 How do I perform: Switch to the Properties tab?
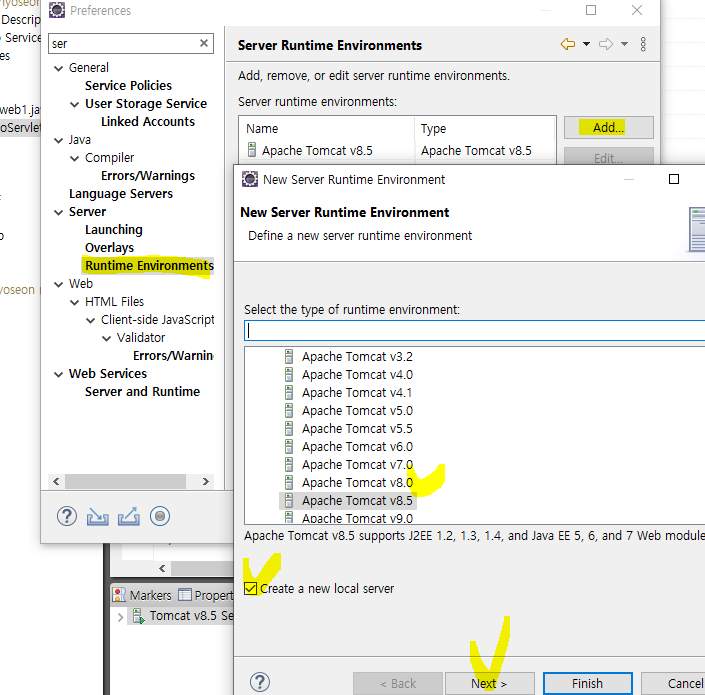(206, 595)
